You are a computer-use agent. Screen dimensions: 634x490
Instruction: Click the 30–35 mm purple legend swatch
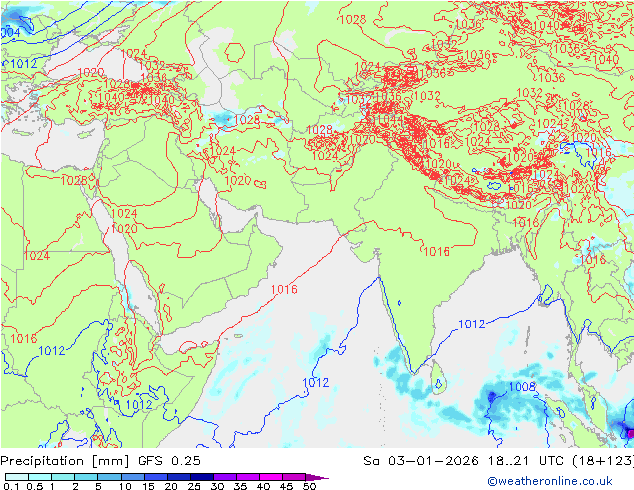224,477
